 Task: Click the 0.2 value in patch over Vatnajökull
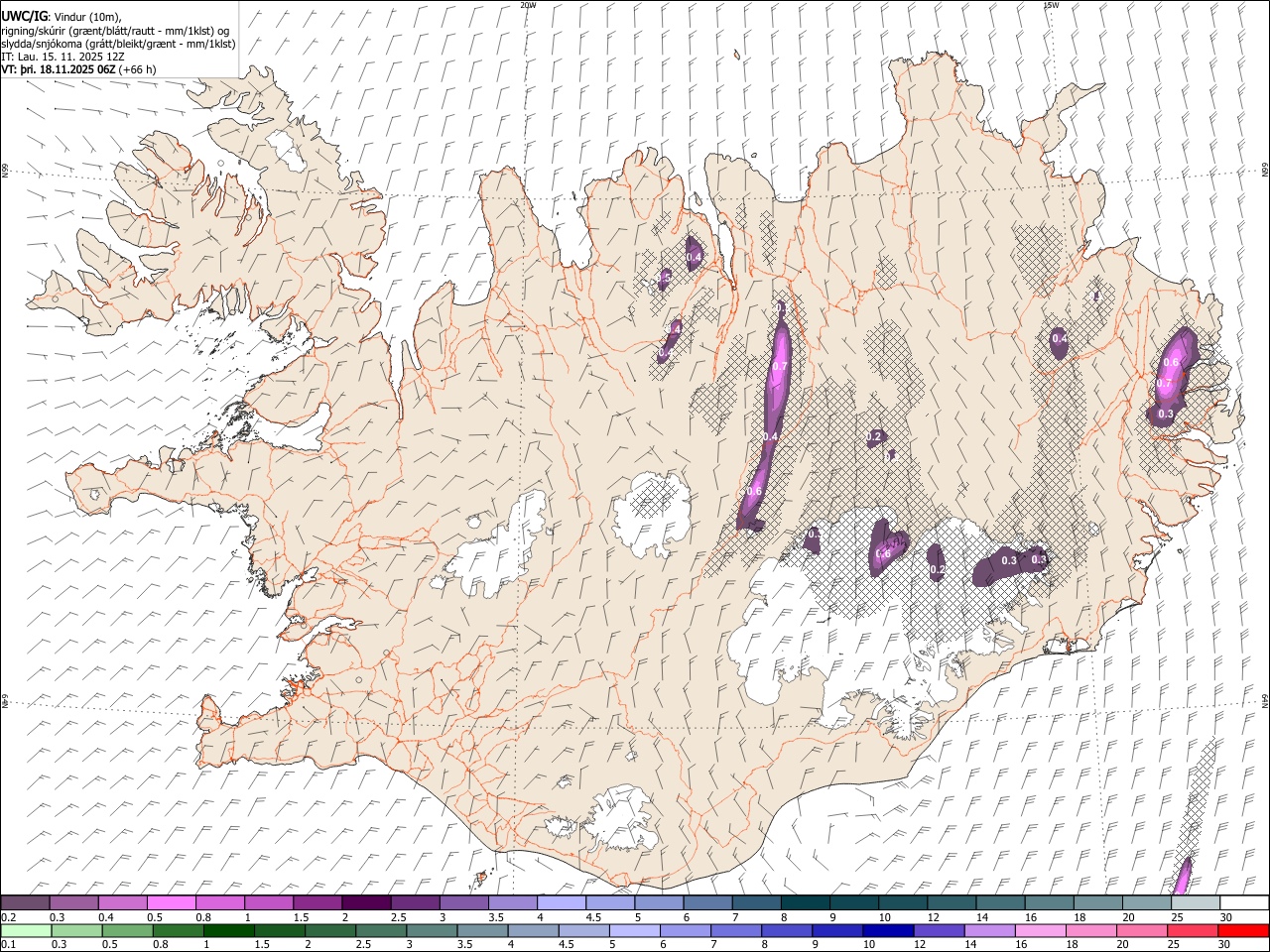(x=938, y=569)
